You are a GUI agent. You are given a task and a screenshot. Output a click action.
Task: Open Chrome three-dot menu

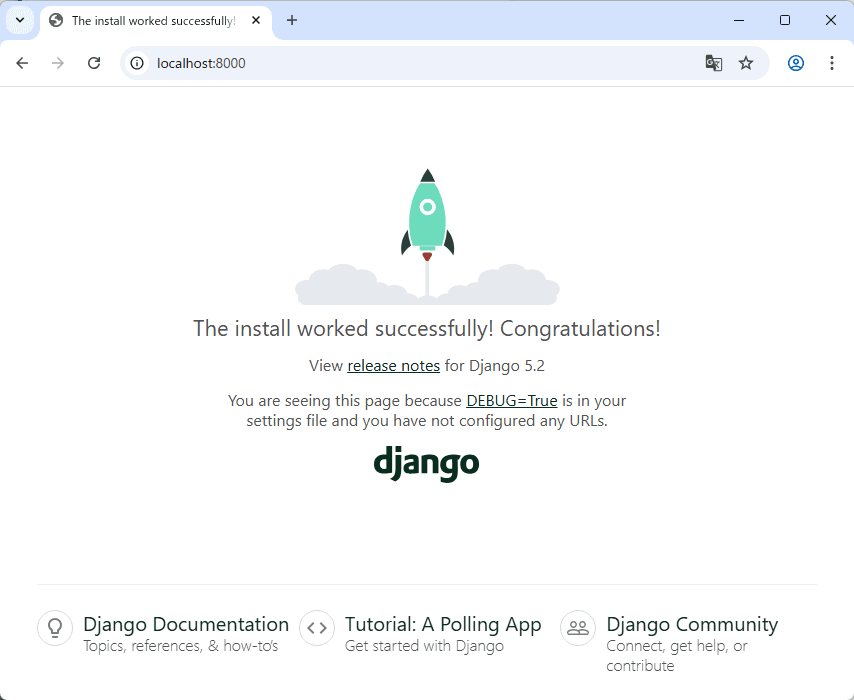[x=832, y=63]
